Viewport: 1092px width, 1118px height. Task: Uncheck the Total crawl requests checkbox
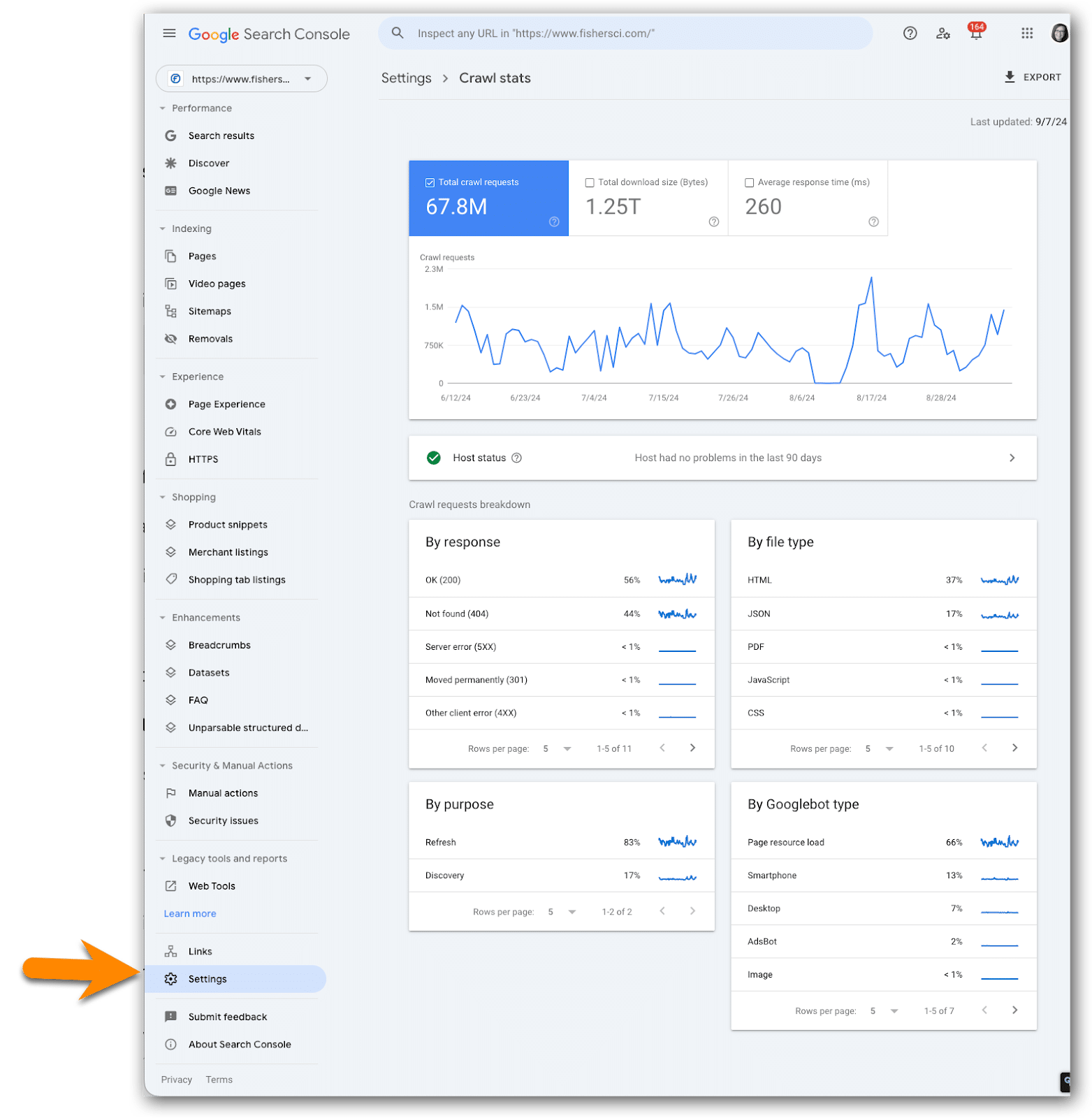pos(430,183)
